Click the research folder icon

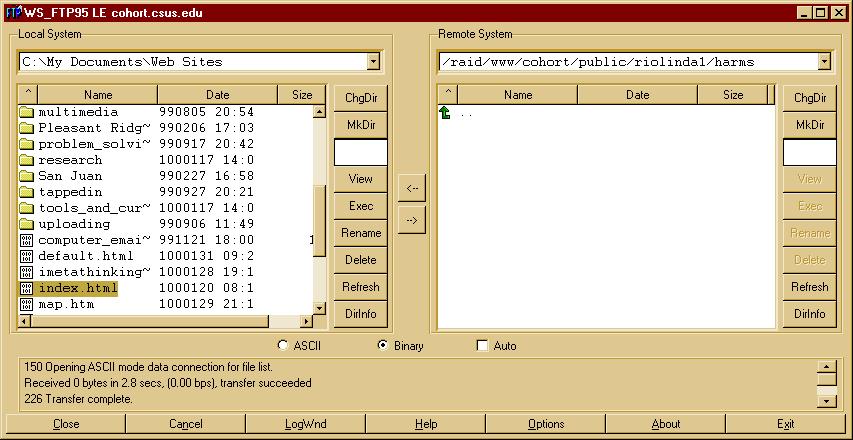26,160
